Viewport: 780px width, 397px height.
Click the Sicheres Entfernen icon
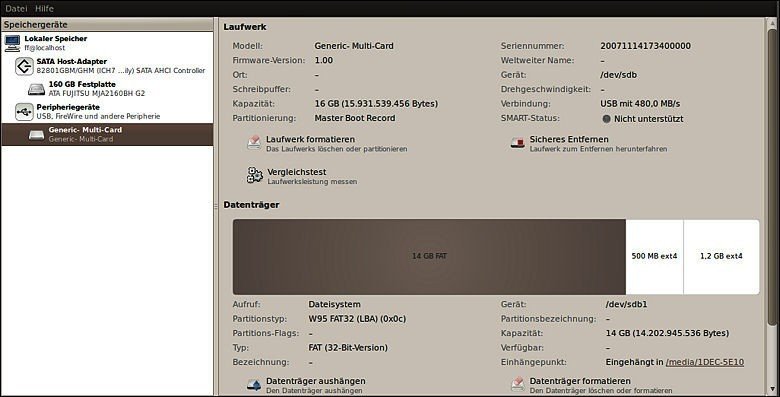(x=517, y=143)
